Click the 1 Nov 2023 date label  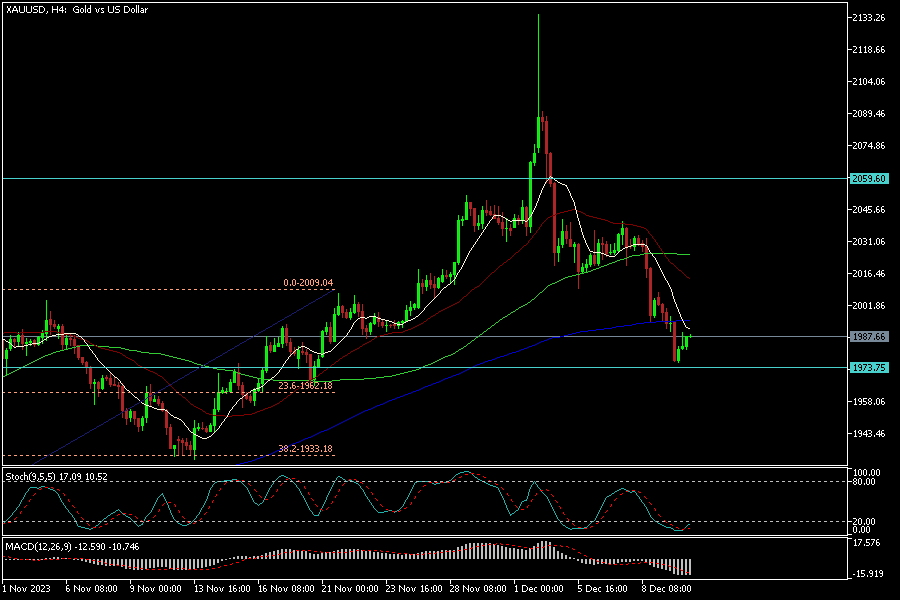pyautogui.click(x=26, y=590)
